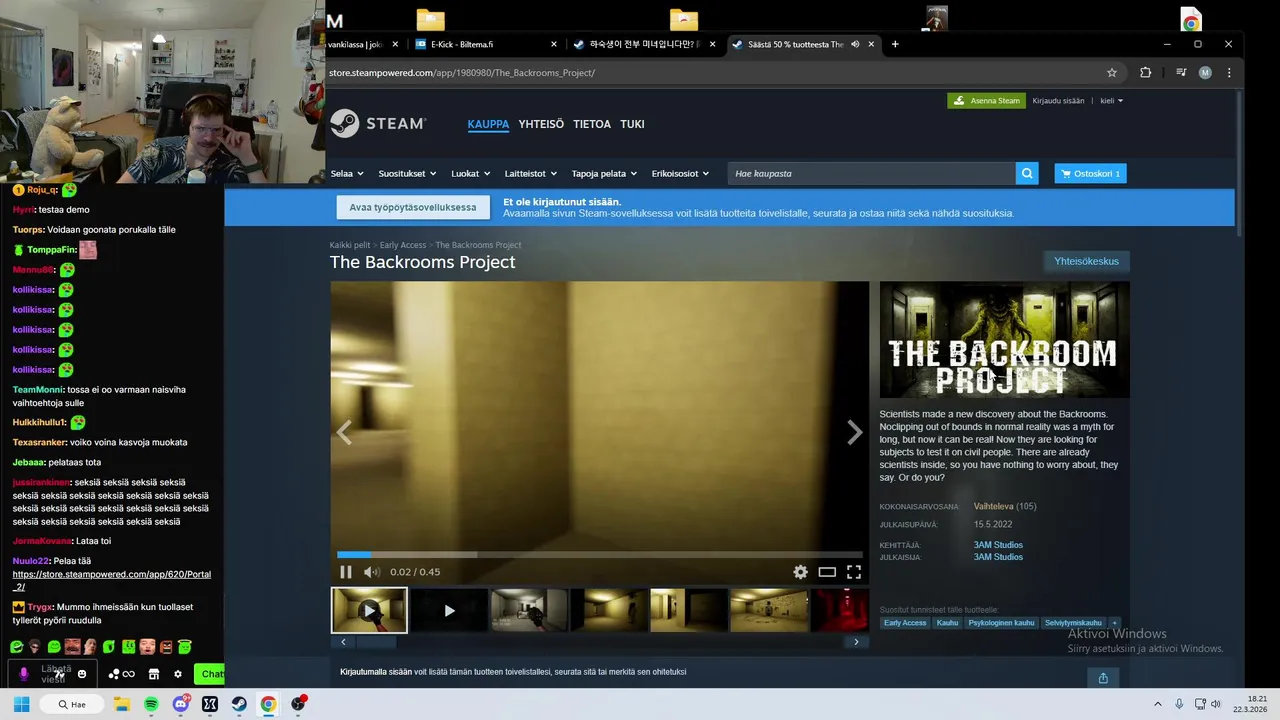Viewport: 1280px width, 720px height.
Task: Open Steam from the taskbar
Action: tap(239, 704)
